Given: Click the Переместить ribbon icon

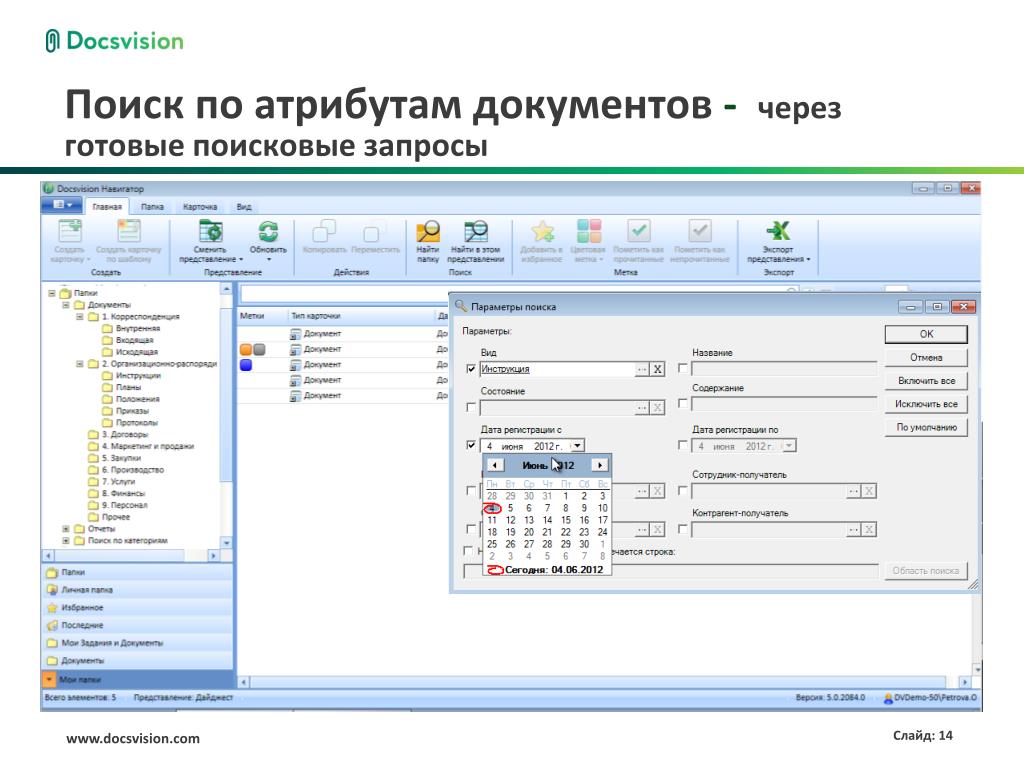Looking at the screenshot, I should click(x=374, y=232).
